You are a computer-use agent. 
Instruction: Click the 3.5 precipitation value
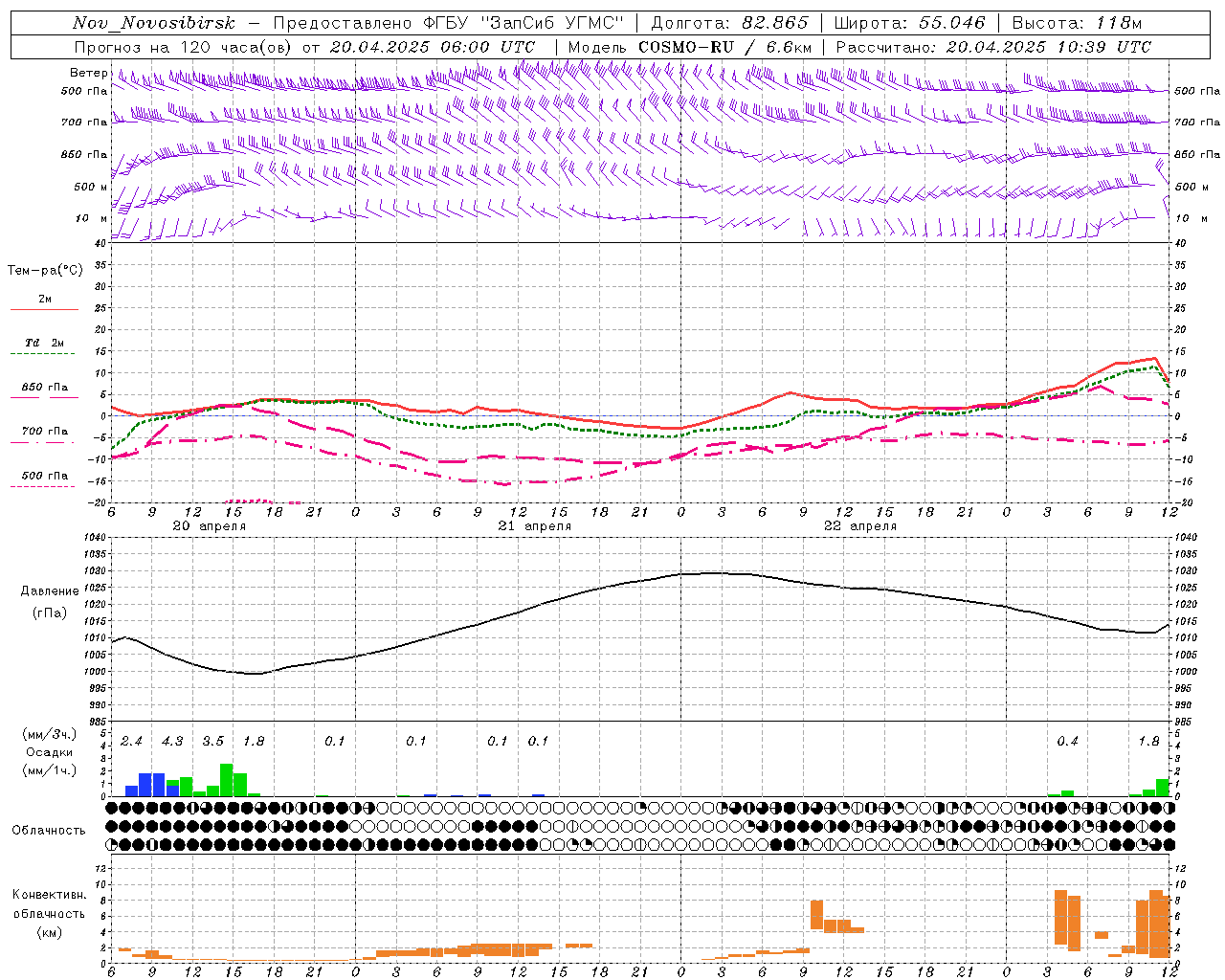pyautogui.click(x=212, y=742)
